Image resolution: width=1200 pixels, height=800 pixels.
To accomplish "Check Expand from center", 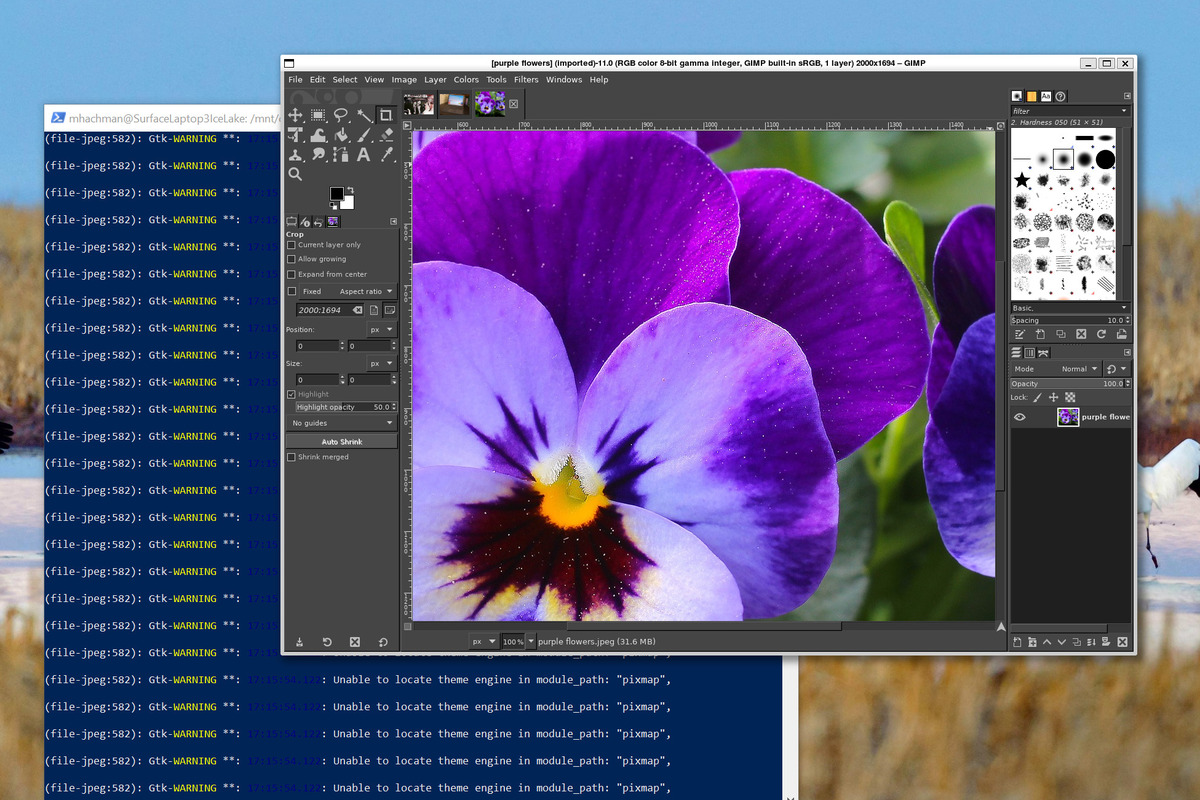I will click(291, 274).
